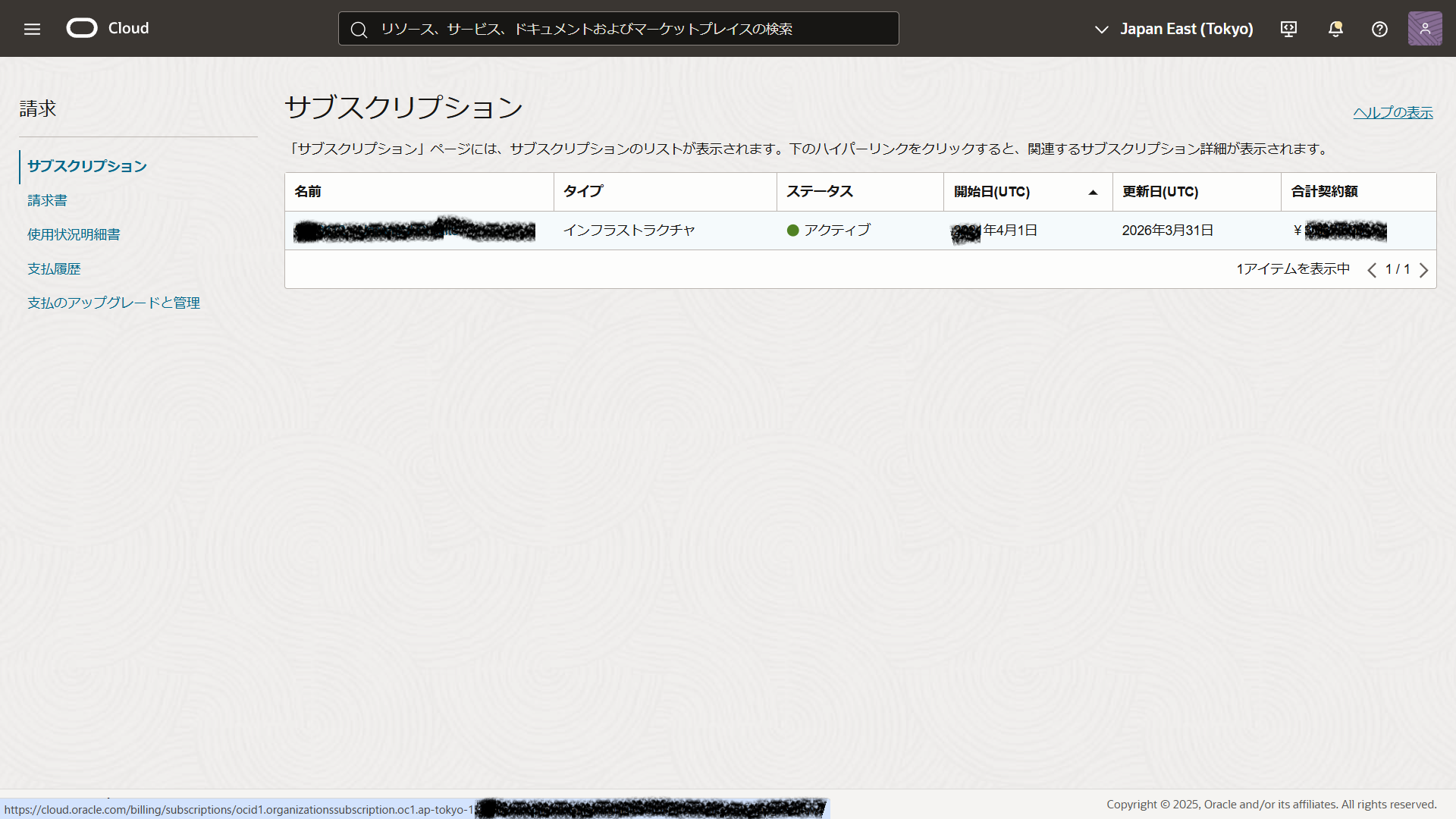1456x819 pixels.
Task: Open the ヘルプの表示 link
Action: coord(1392,112)
